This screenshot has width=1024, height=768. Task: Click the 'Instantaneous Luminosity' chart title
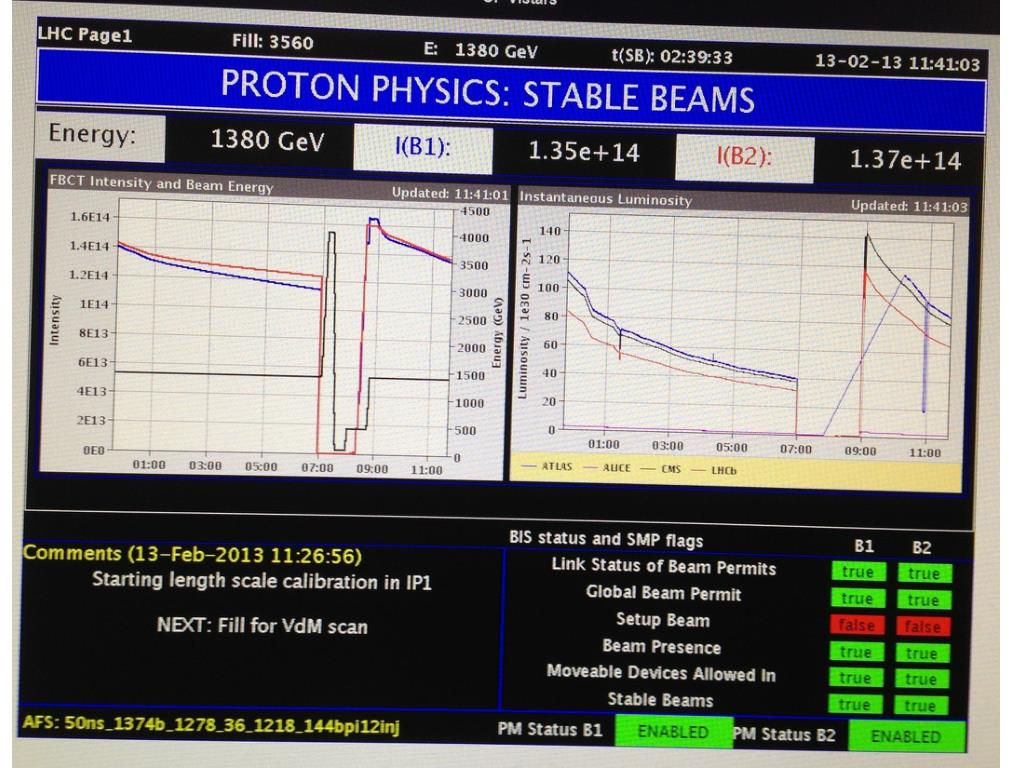[605, 199]
